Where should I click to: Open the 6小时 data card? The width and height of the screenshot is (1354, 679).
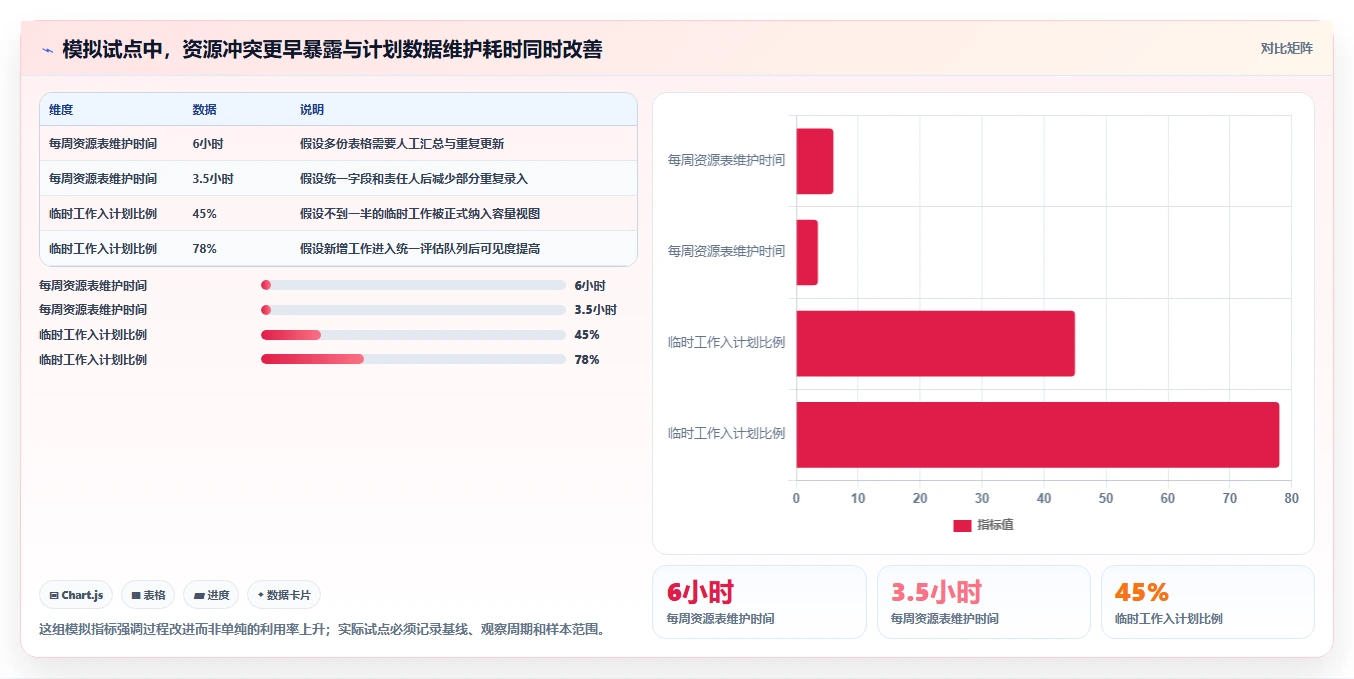point(759,602)
